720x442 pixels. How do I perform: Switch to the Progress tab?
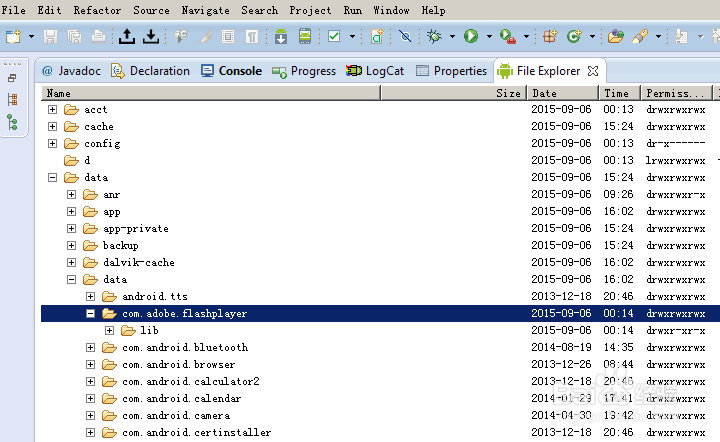click(304, 71)
